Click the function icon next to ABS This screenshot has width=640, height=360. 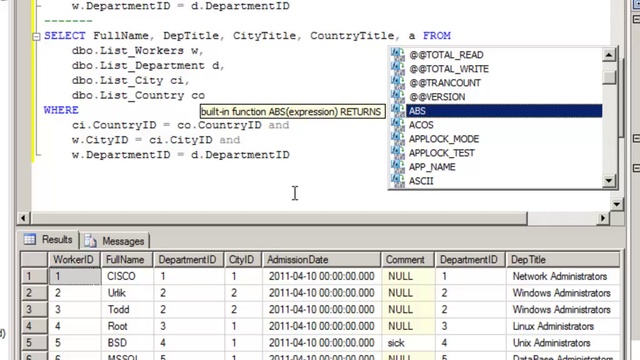398,111
